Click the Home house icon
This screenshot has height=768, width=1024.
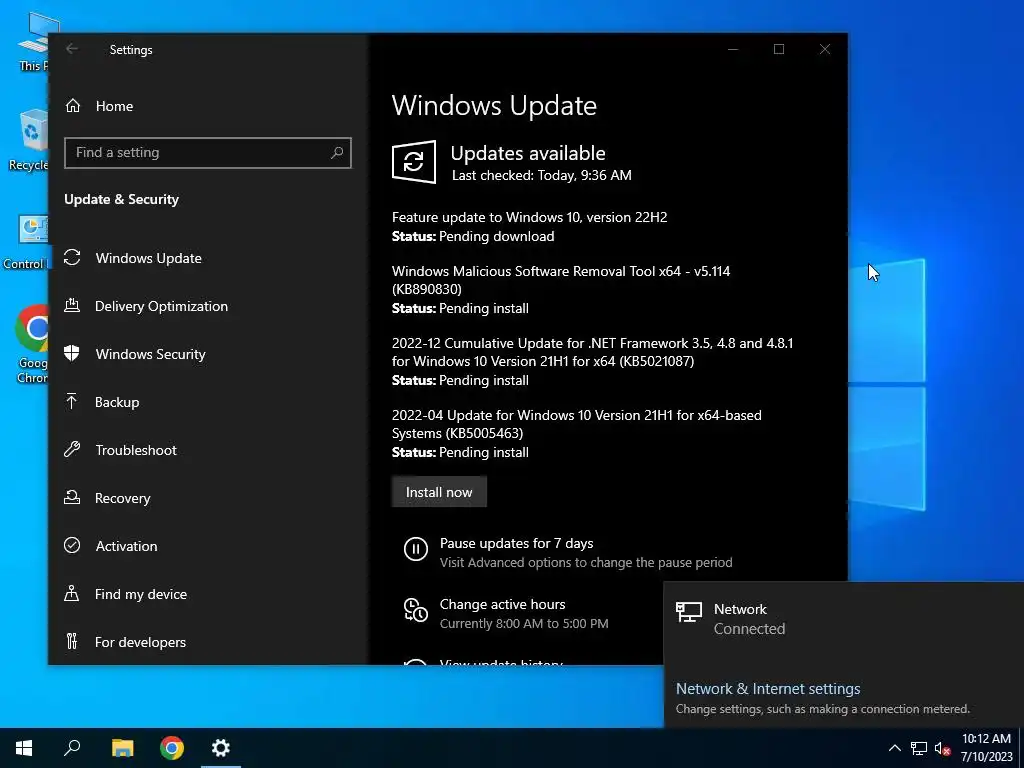72,105
